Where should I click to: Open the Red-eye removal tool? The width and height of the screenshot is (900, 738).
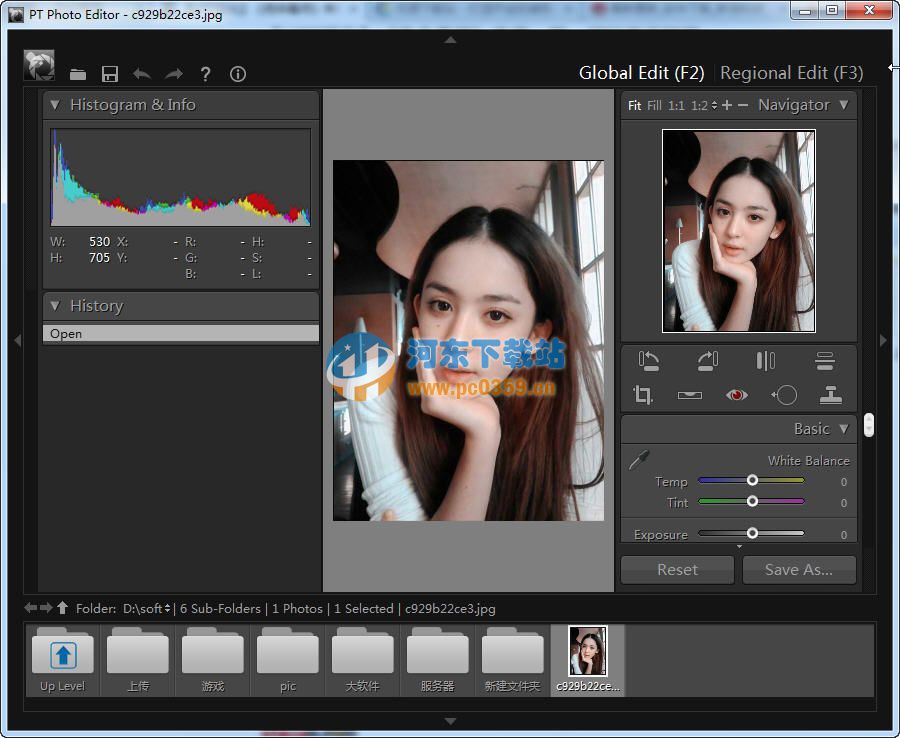(x=736, y=394)
